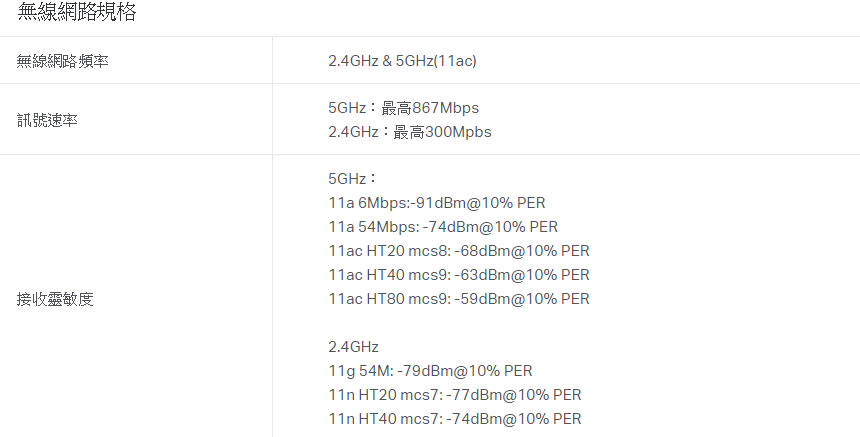Click the 11g 54M -79dBm line
The image size is (860, 437).
tap(430, 371)
